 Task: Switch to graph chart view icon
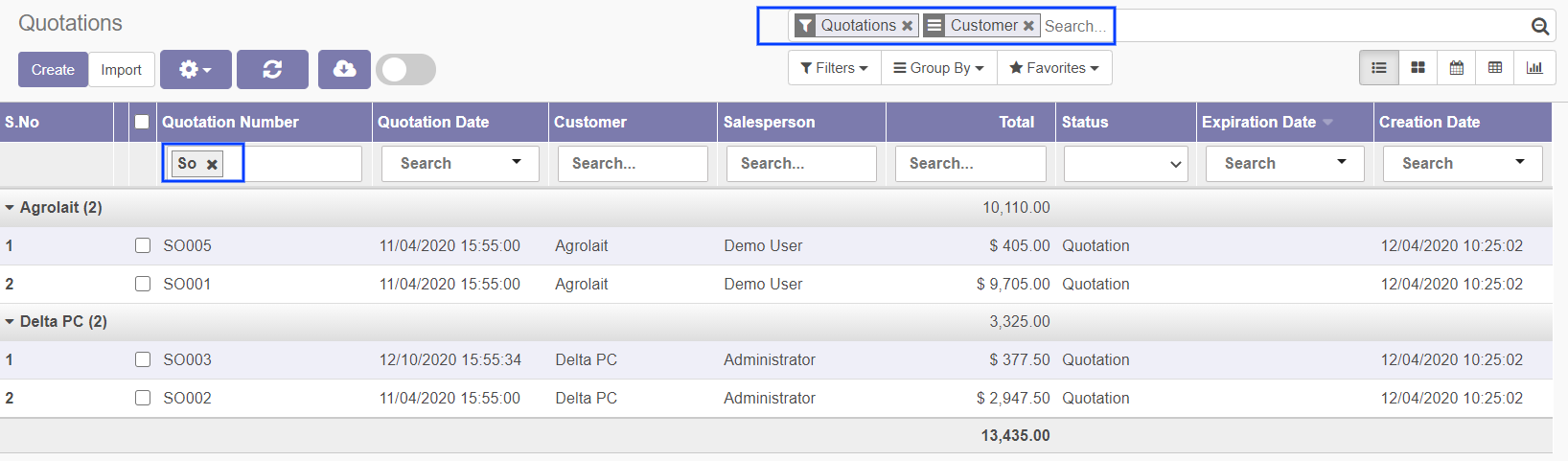(1533, 68)
